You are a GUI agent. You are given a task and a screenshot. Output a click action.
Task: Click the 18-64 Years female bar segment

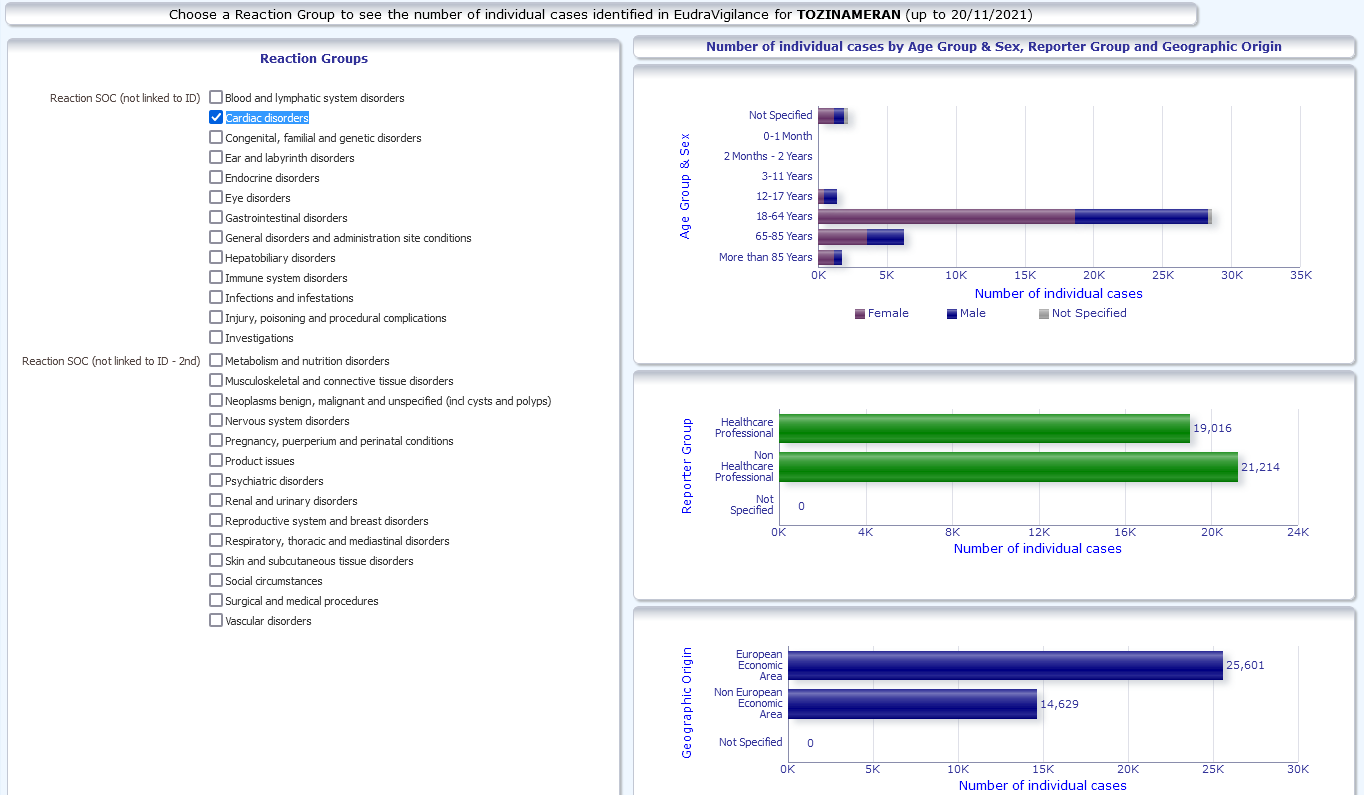pos(946,217)
